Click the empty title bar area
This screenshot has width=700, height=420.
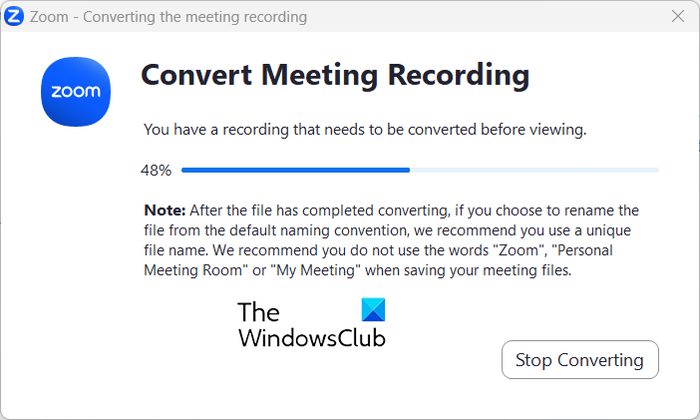(x=480, y=17)
